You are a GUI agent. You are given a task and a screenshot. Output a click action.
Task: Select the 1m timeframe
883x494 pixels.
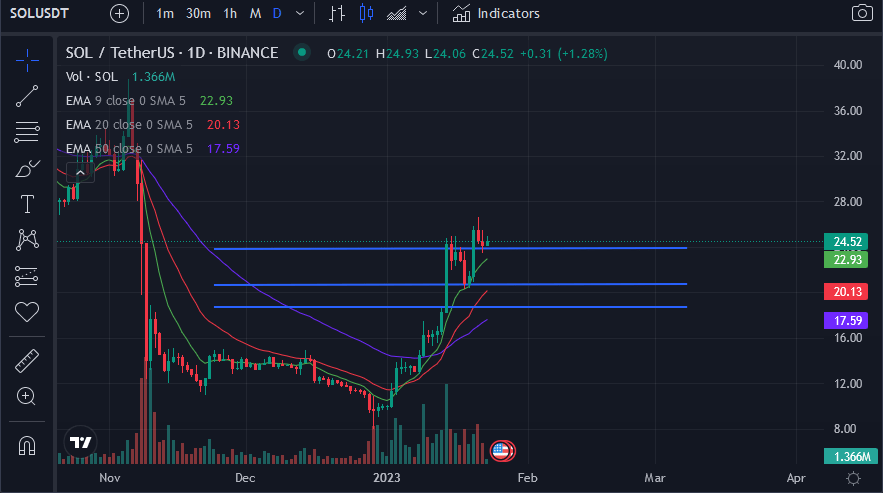(x=165, y=14)
